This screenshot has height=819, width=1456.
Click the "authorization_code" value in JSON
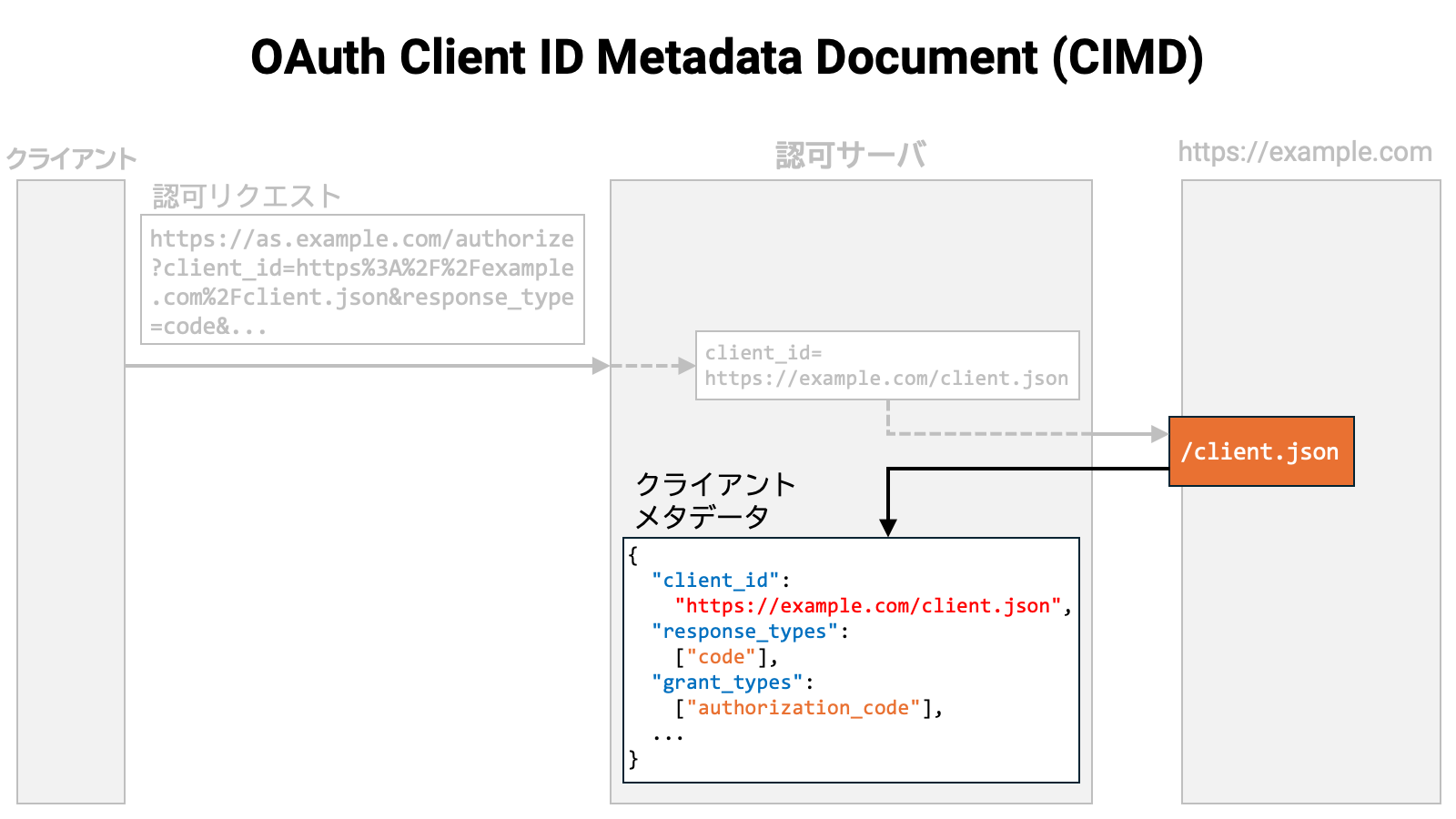tap(803, 708)
